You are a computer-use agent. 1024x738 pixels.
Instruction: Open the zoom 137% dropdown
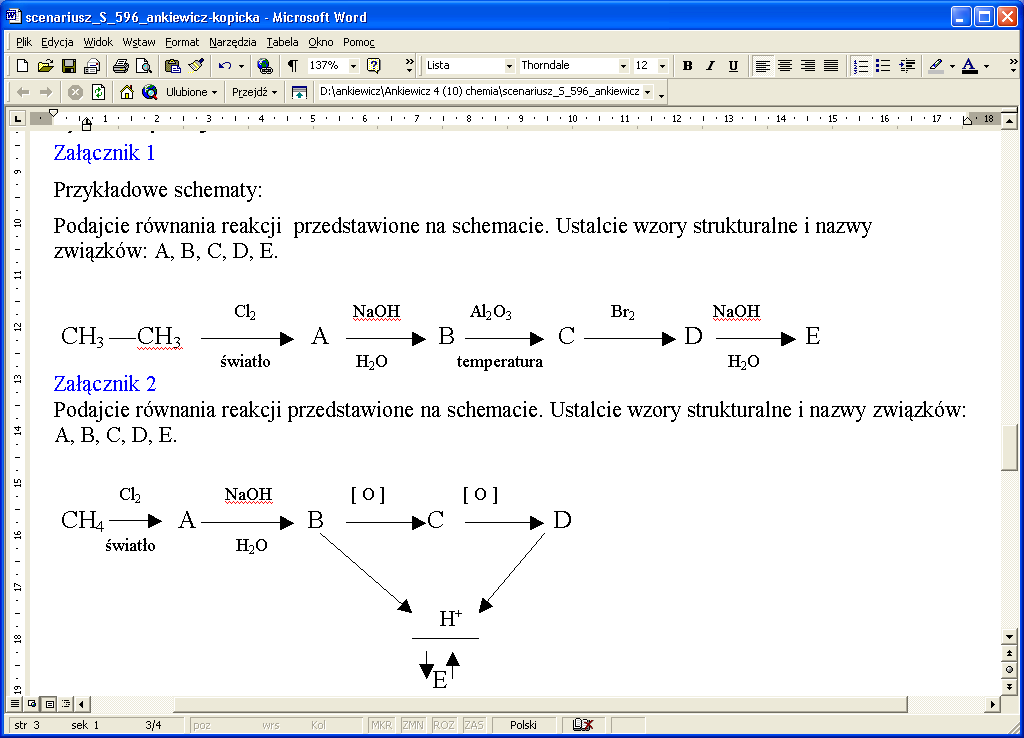[x=353, y=65]
